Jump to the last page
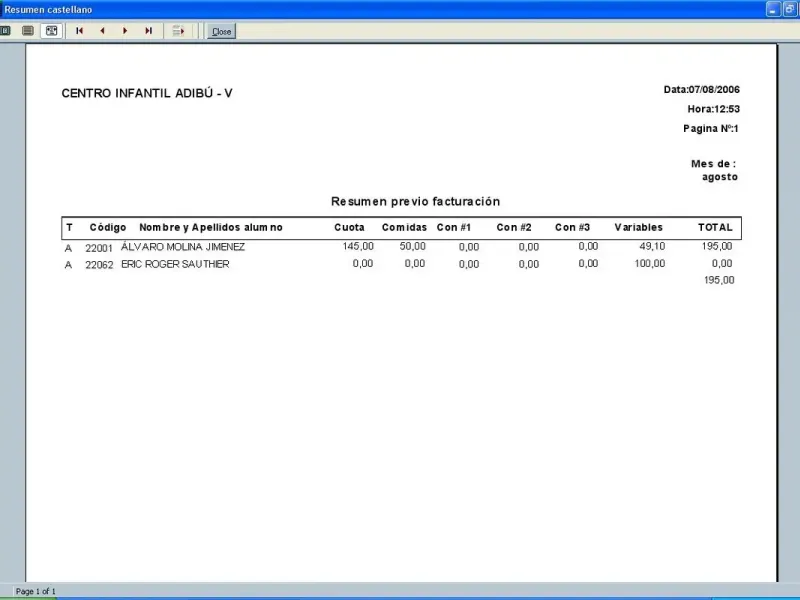The image size is (800, 600). [148, 31]
